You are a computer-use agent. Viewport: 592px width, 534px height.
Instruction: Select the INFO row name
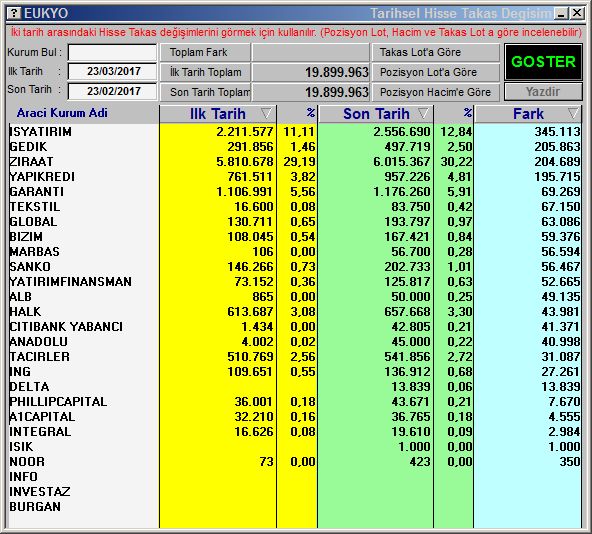23,477
